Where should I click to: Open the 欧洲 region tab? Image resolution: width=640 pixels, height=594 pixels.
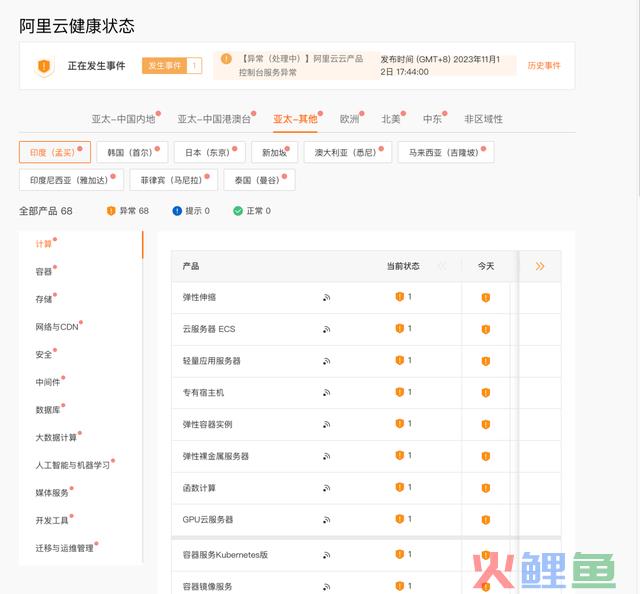(x=351, y=119)
